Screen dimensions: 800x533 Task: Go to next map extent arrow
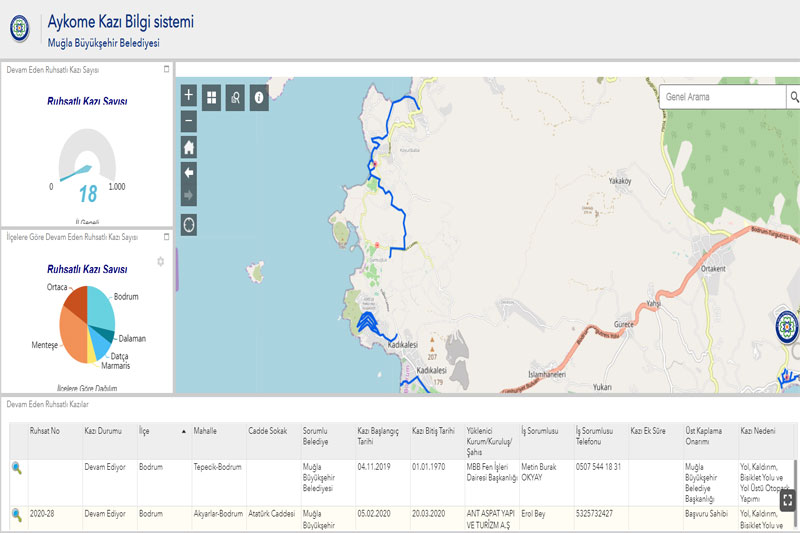[x=189, y=195]
